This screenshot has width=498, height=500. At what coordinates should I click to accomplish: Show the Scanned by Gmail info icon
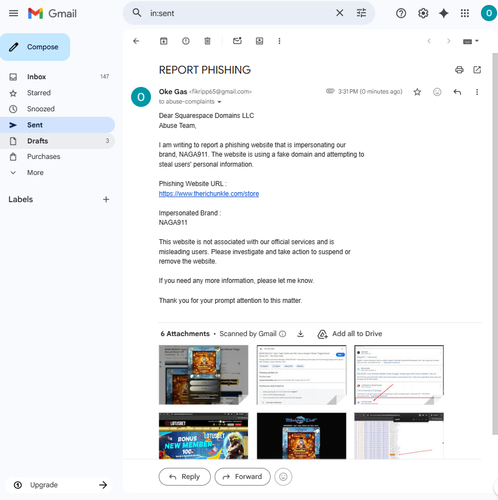click(282, 334)
